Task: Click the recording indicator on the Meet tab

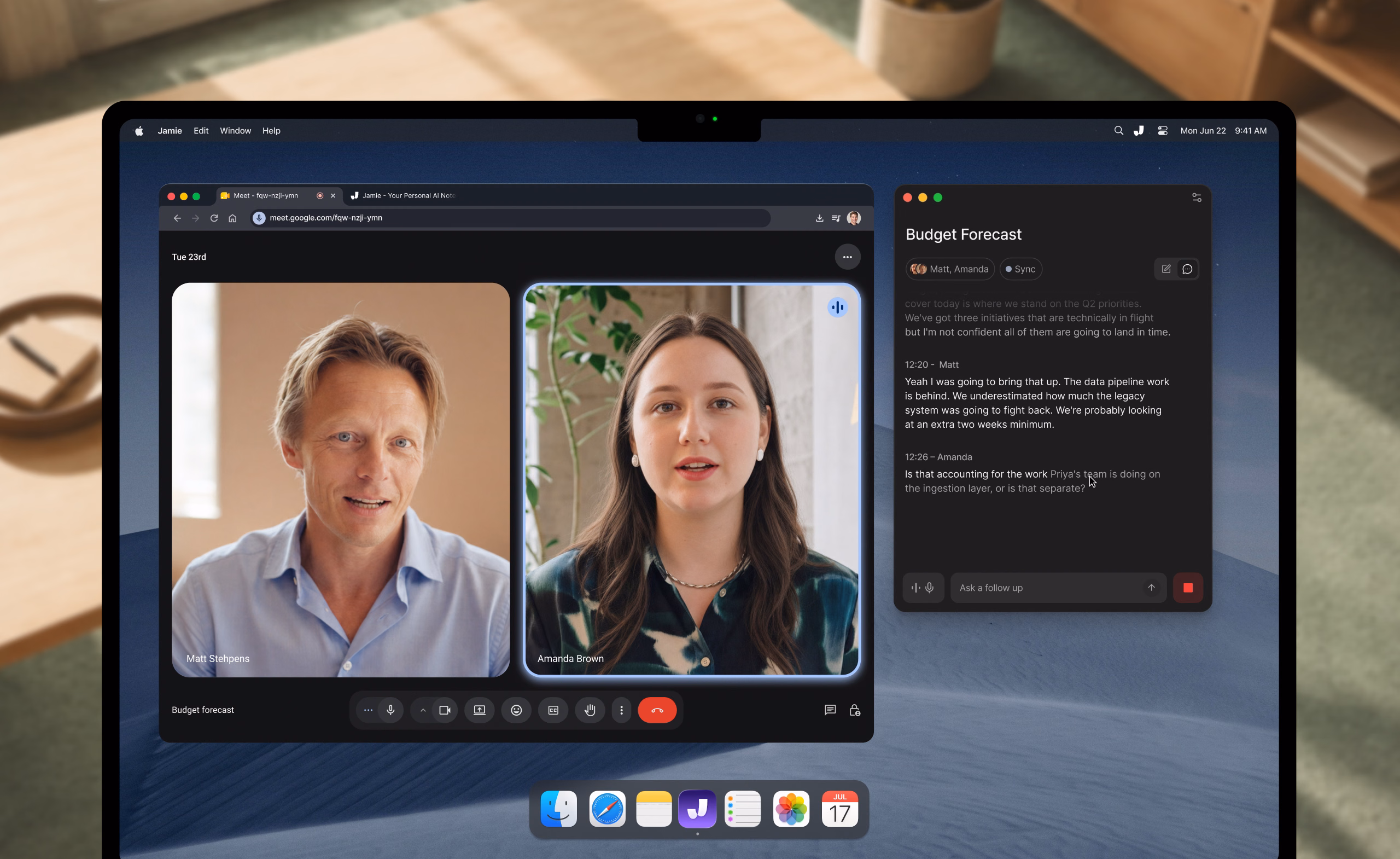Action: 320,195
